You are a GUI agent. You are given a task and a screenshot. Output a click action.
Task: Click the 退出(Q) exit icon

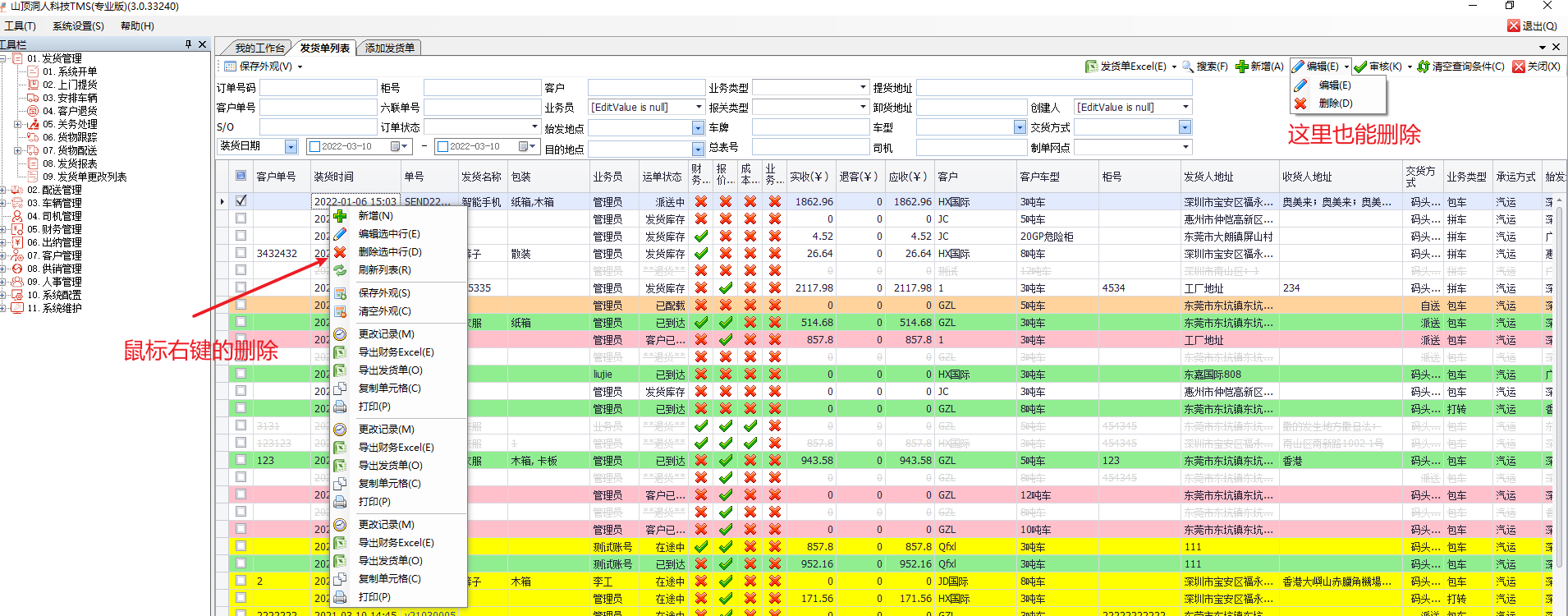pyautogui.click(x=1514, y=25)
